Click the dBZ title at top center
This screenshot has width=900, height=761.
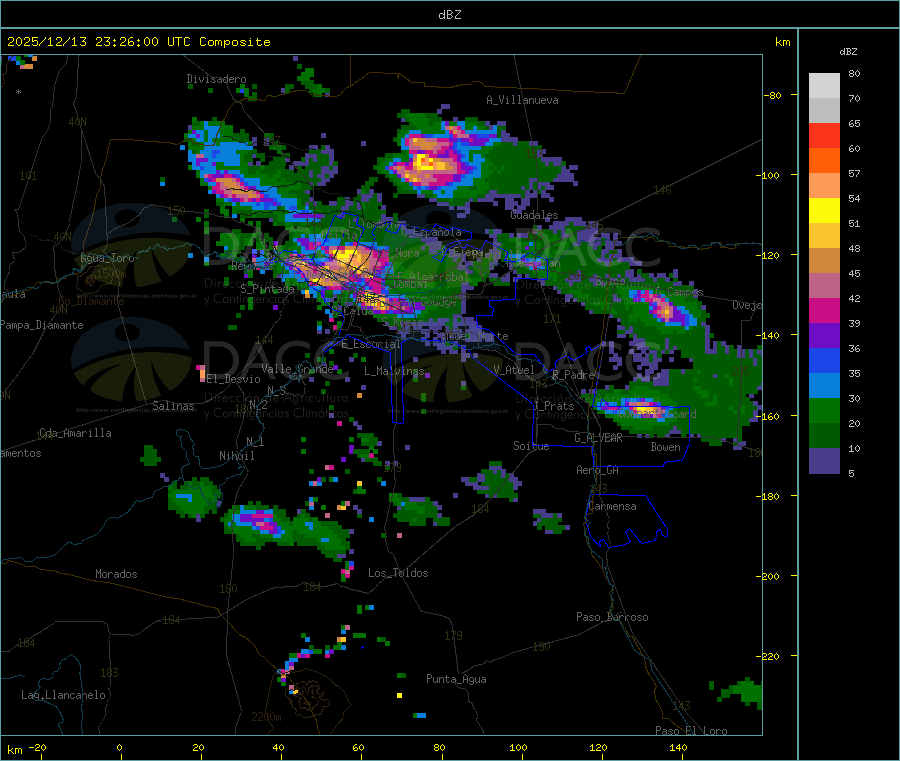[x=449, y=15]
